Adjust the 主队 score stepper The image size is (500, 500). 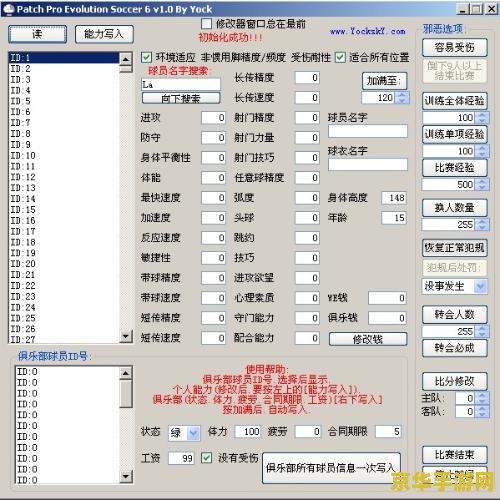coord(482,398)
